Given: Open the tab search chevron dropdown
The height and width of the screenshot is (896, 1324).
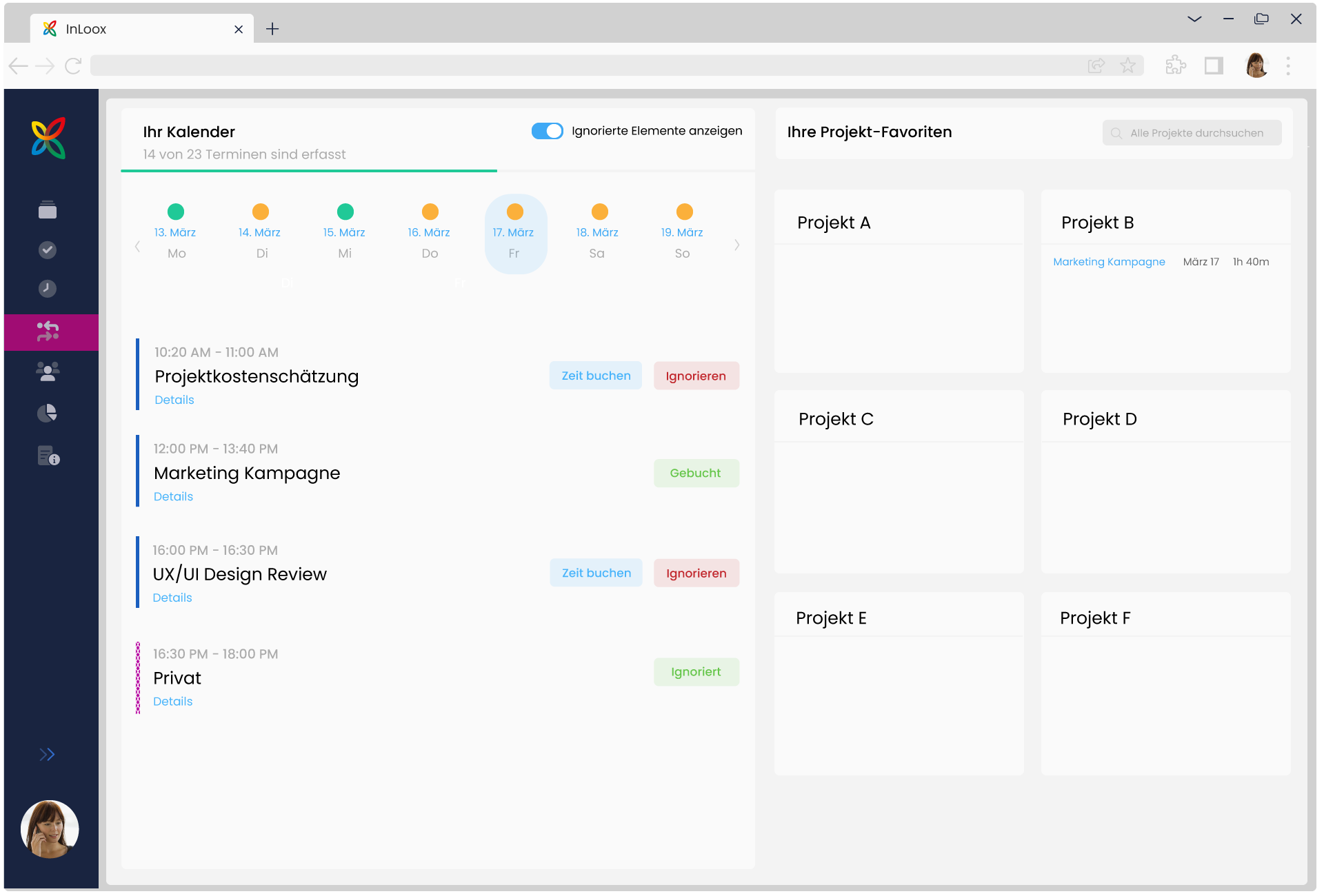Looking at the screenshot, I should click(1195, 19).
